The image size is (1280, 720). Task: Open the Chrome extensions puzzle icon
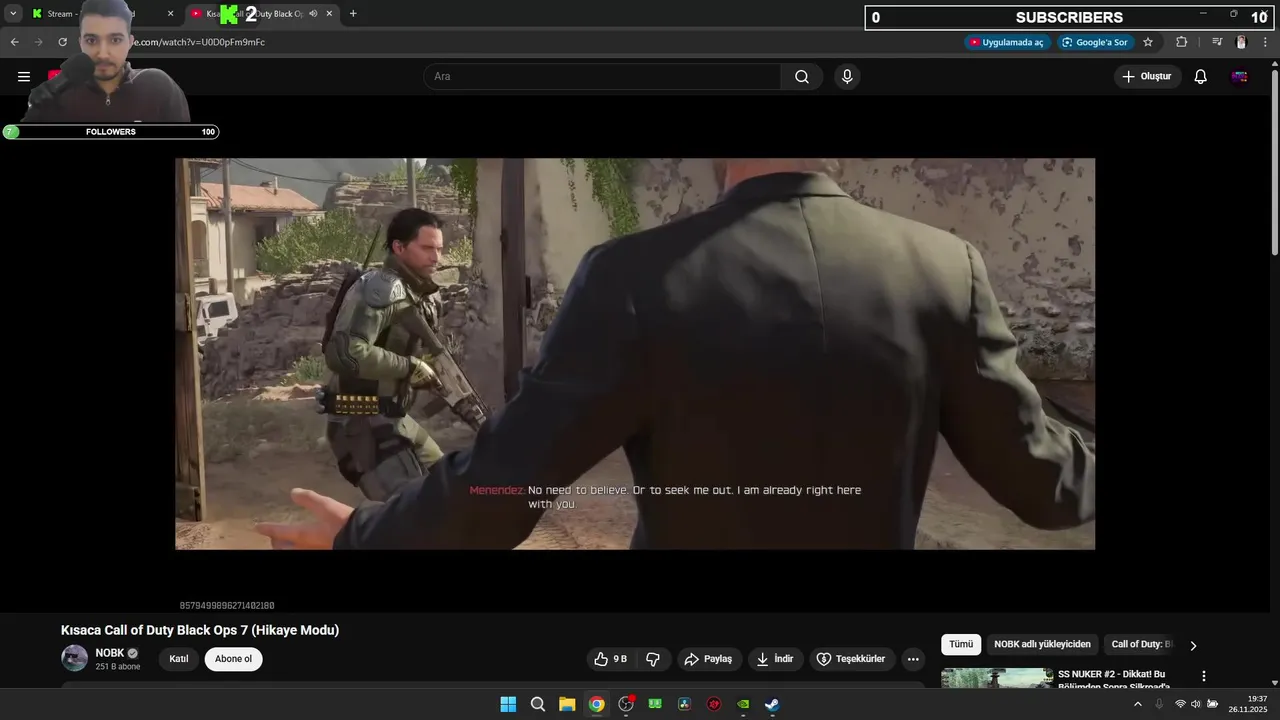pyautogui.click(x=1182, y=42)
